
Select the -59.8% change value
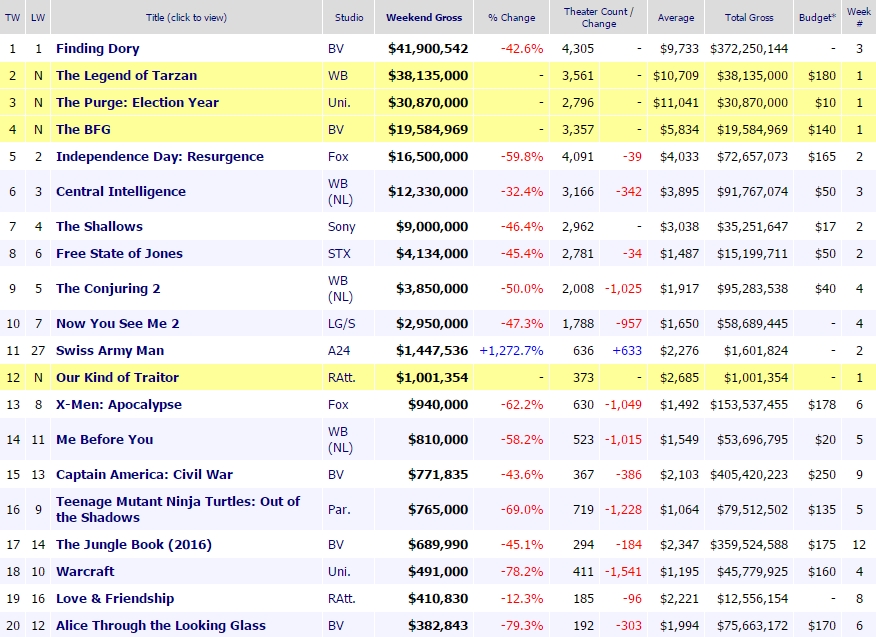coord(522,156)
